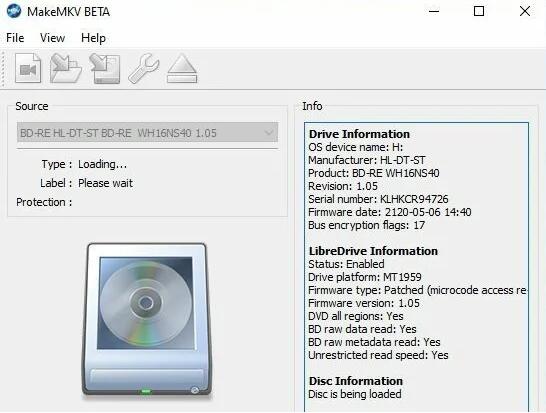Click the Type Loading label
546x413 pixels.
point(85,164)
